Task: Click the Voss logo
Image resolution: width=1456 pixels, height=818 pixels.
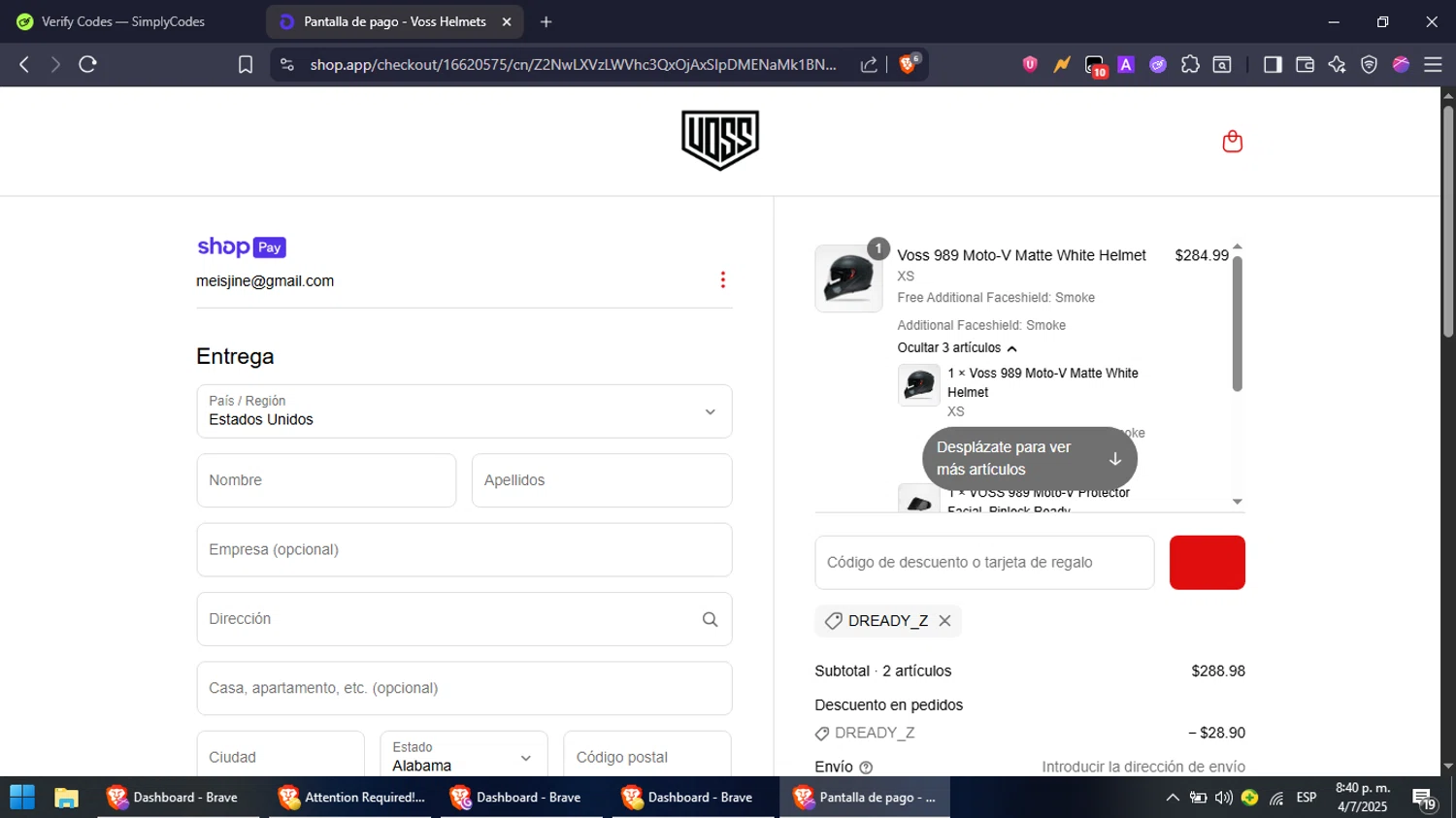Action: (720, 140)
